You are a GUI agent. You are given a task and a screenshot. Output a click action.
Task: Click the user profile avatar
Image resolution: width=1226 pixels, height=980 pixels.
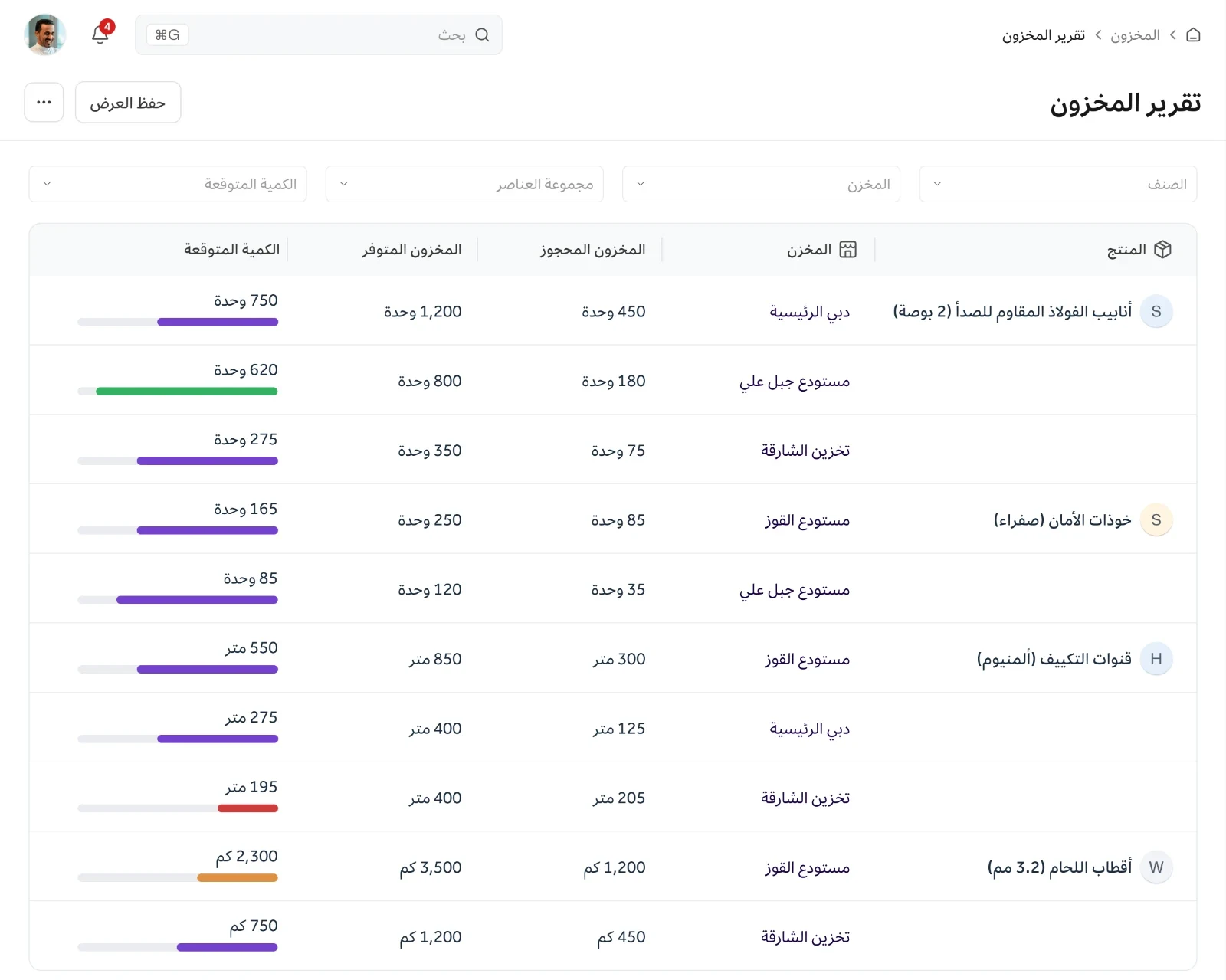pos(44,34)
